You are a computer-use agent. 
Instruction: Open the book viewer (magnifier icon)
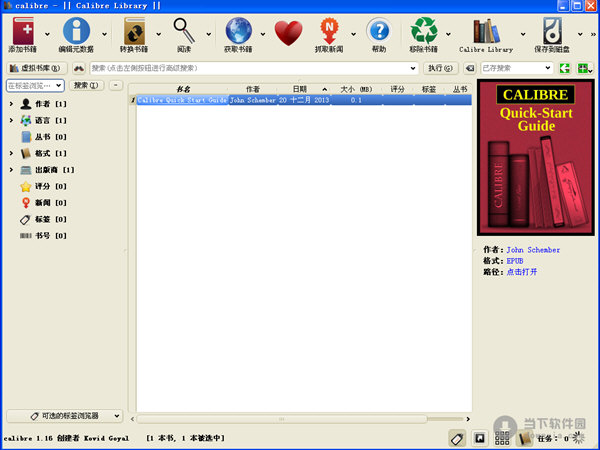(x=184, y=31)
